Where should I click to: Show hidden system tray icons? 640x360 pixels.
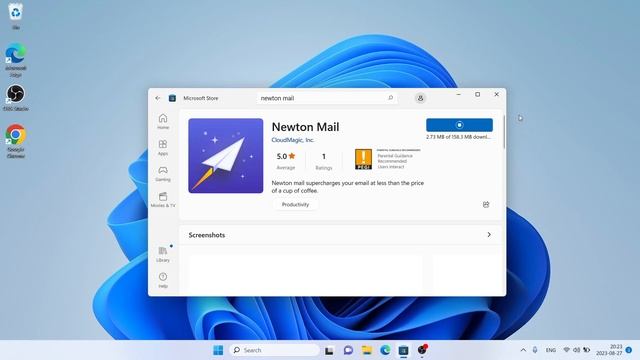(523, 350)
